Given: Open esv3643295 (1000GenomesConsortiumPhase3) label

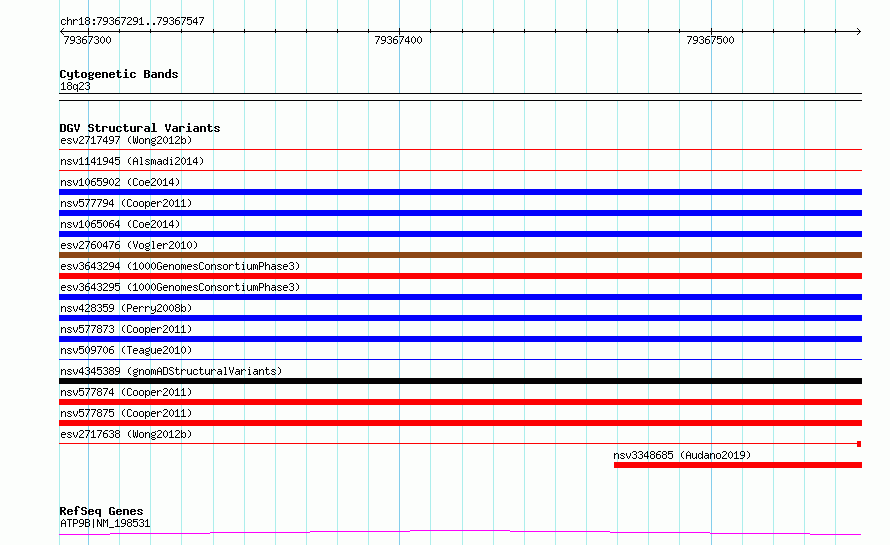Looking at the screenshot, I should tap(180, 287).
